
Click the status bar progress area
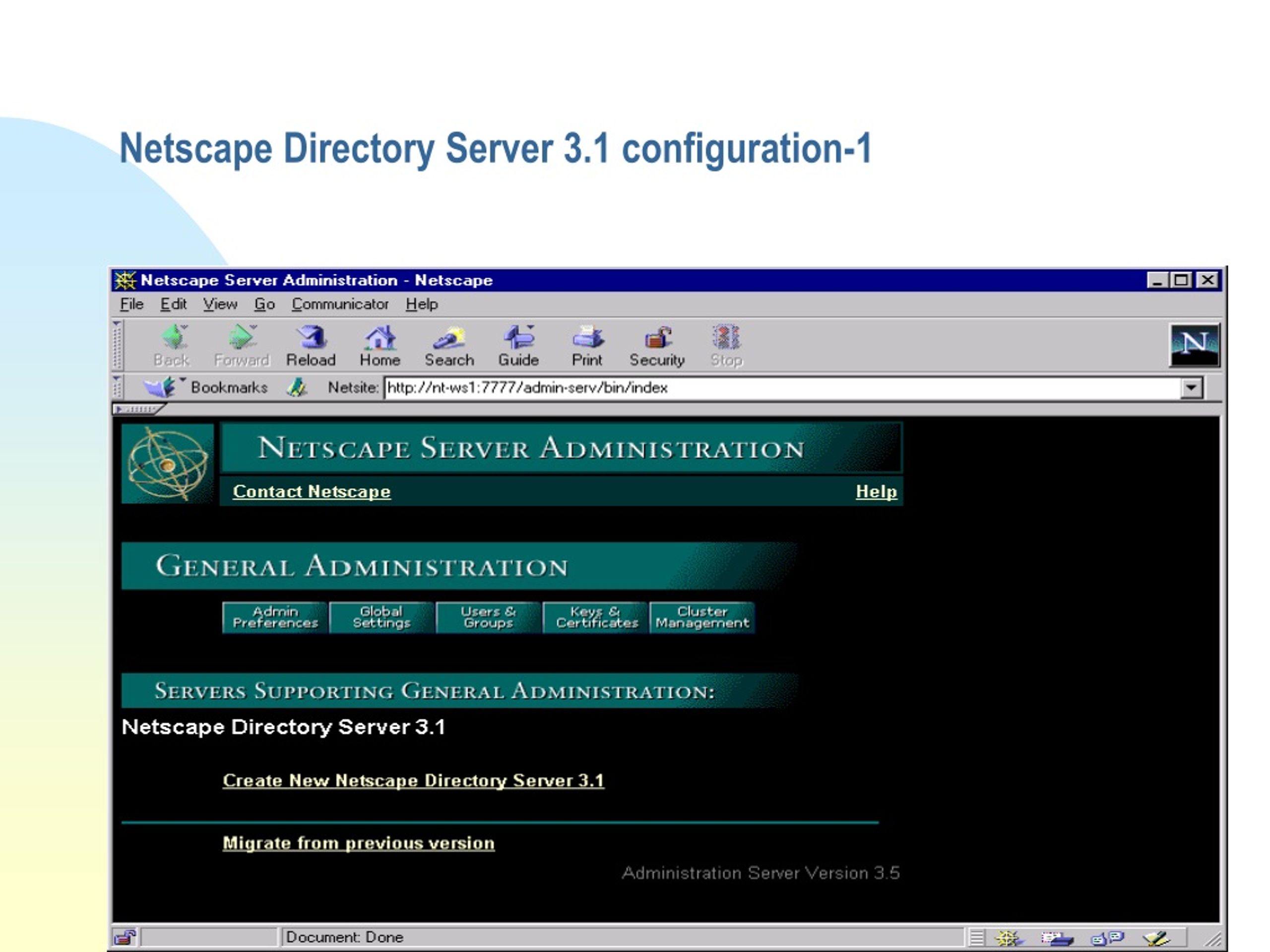pyautogui.click(x=209, y=938)
